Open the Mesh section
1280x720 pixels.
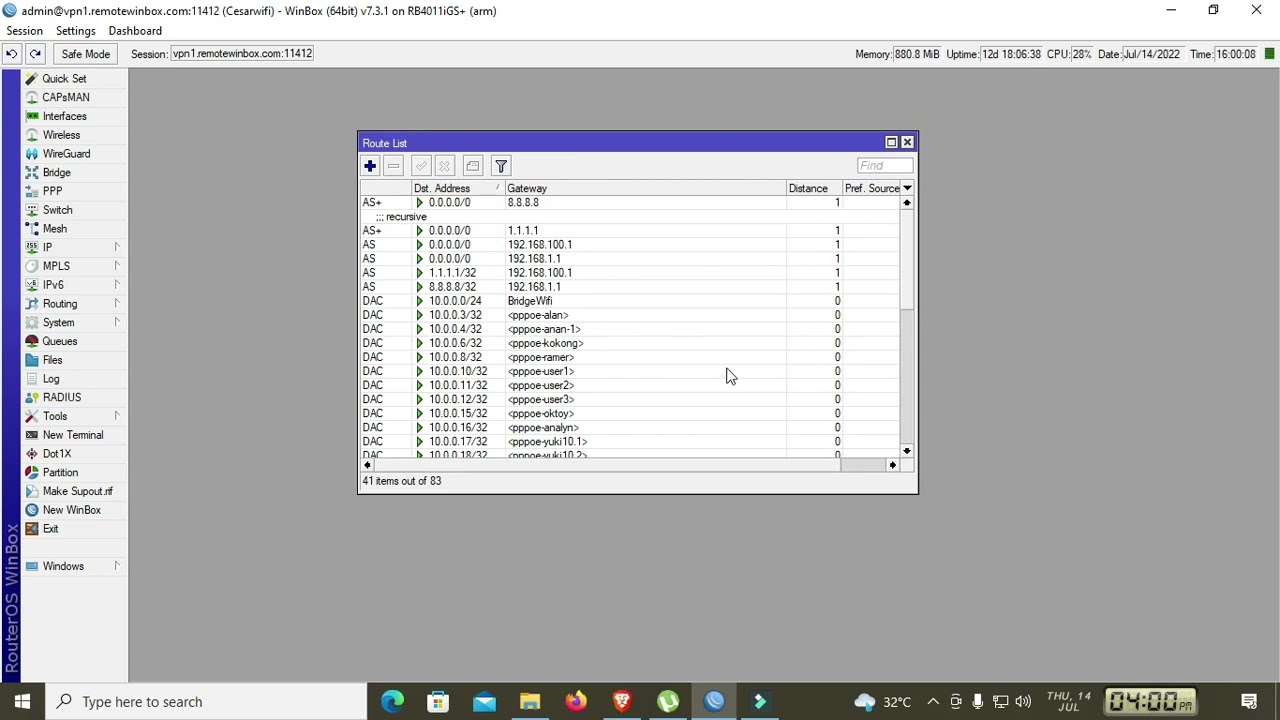54,229
